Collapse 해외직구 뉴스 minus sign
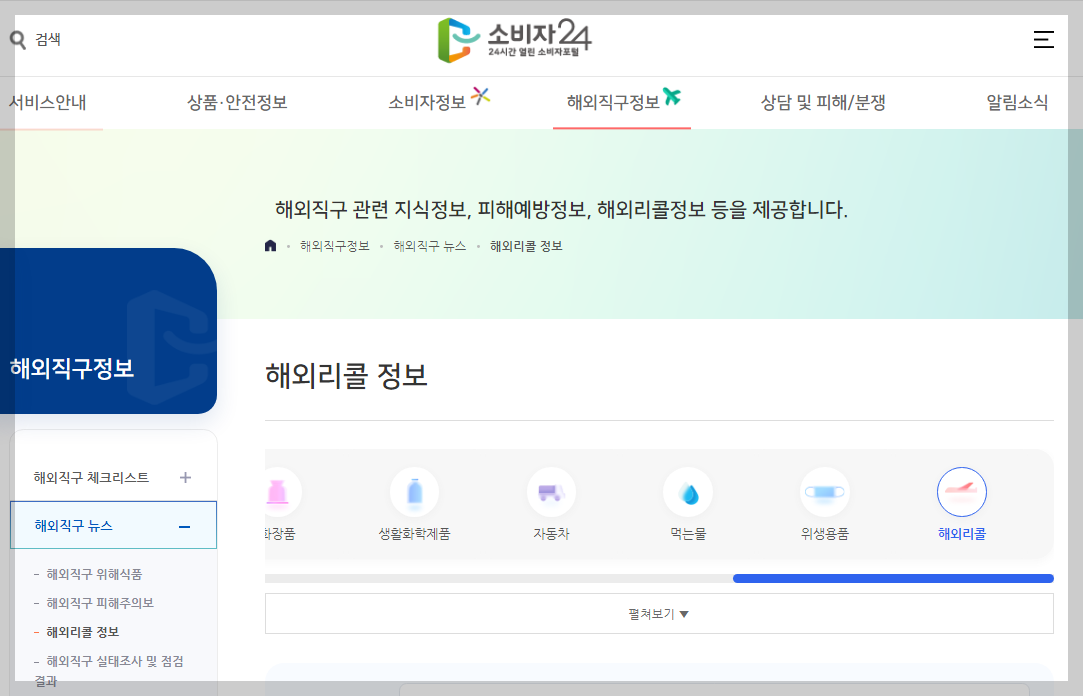The image size is (1083, 696). 184,527
